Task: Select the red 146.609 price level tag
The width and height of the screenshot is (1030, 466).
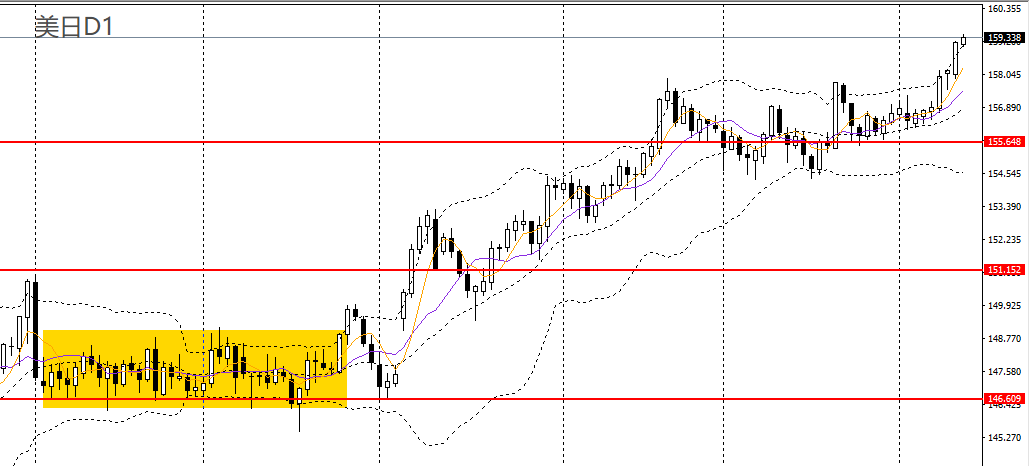Action: [1004, 398]
